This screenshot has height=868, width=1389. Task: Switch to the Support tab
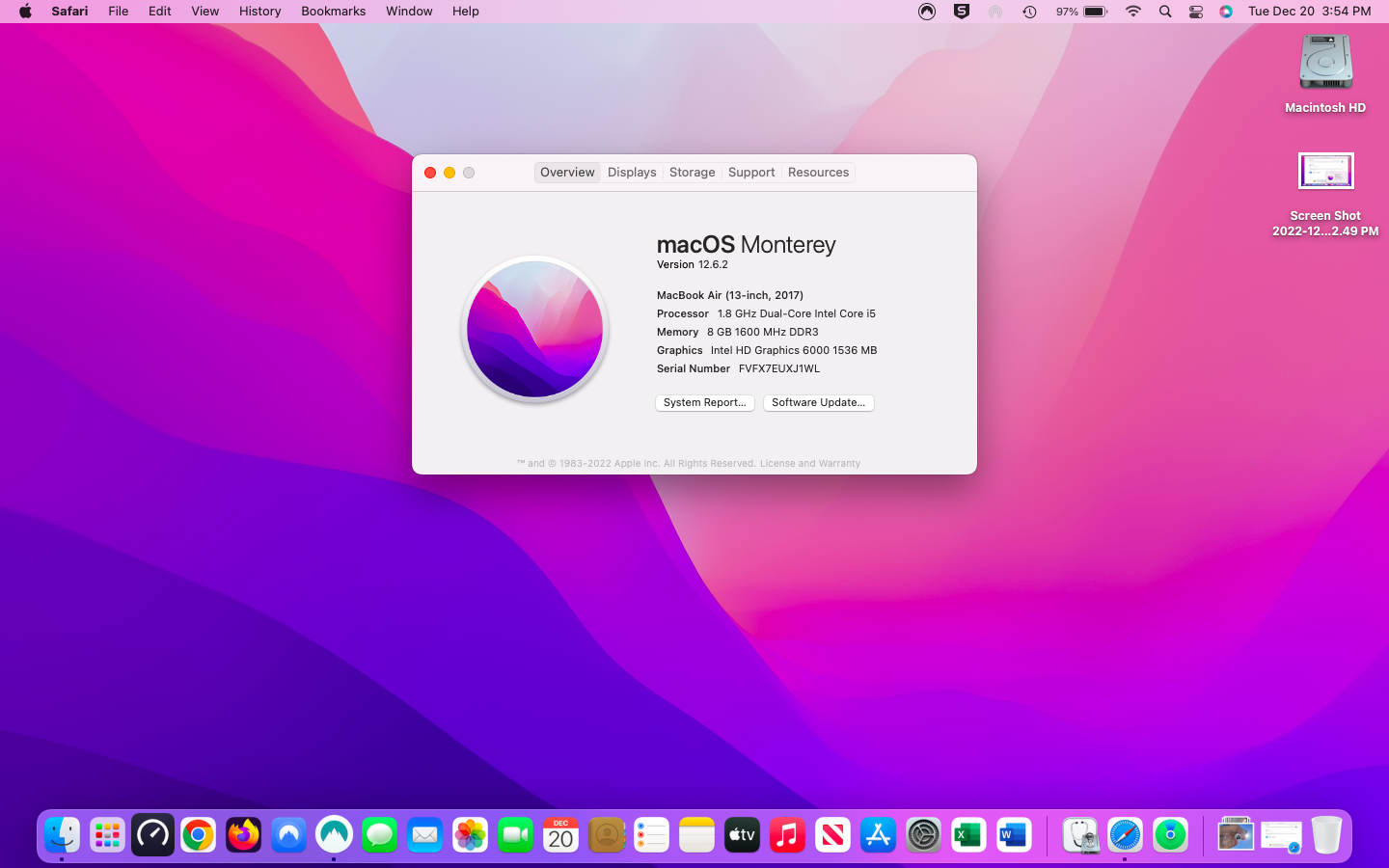click(751, 173)
